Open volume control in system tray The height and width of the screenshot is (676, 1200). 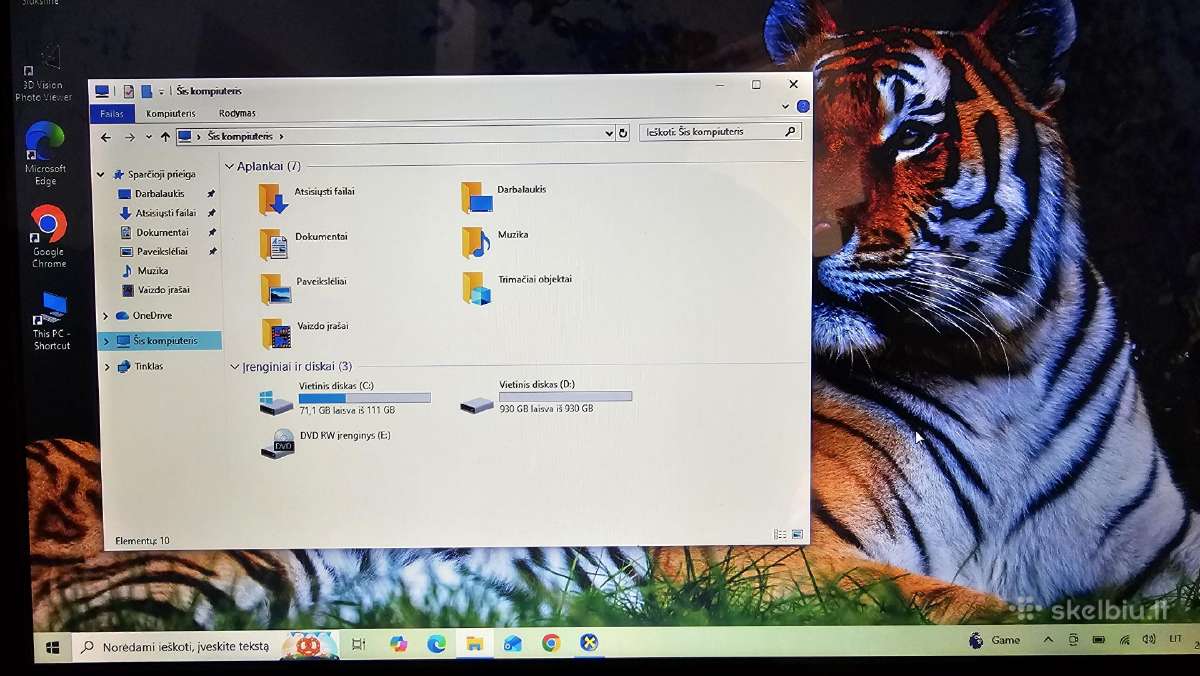coord(1148,639)
